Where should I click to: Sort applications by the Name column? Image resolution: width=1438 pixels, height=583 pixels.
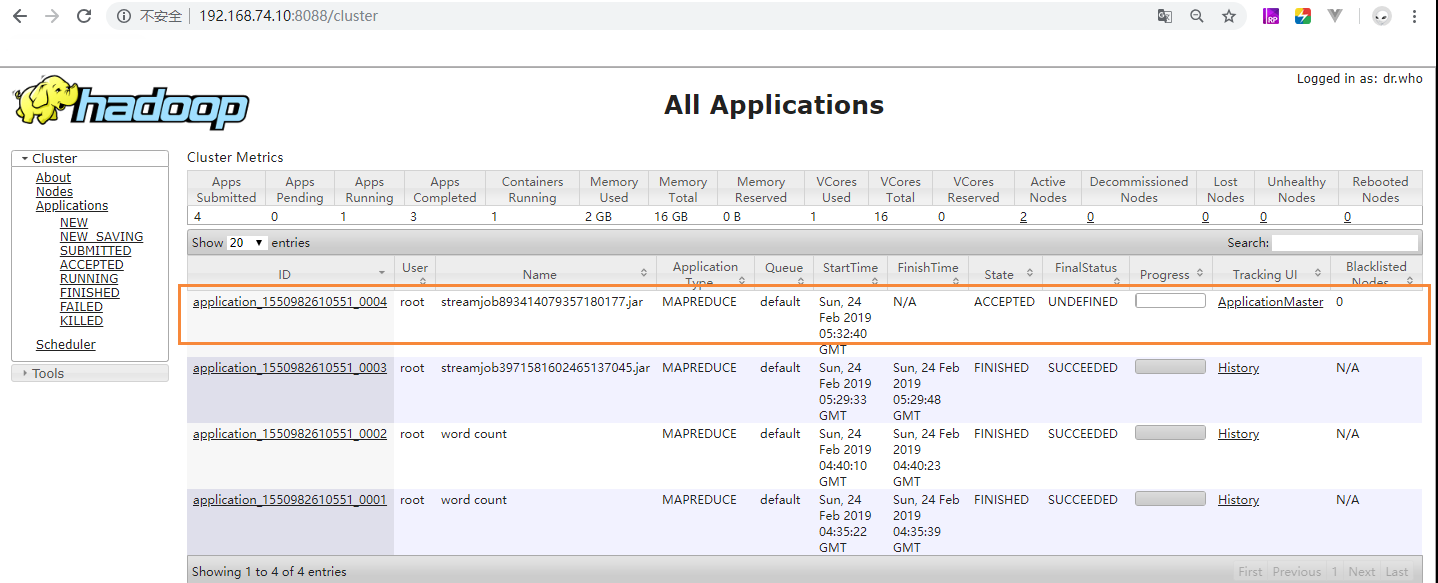(546, 273)
